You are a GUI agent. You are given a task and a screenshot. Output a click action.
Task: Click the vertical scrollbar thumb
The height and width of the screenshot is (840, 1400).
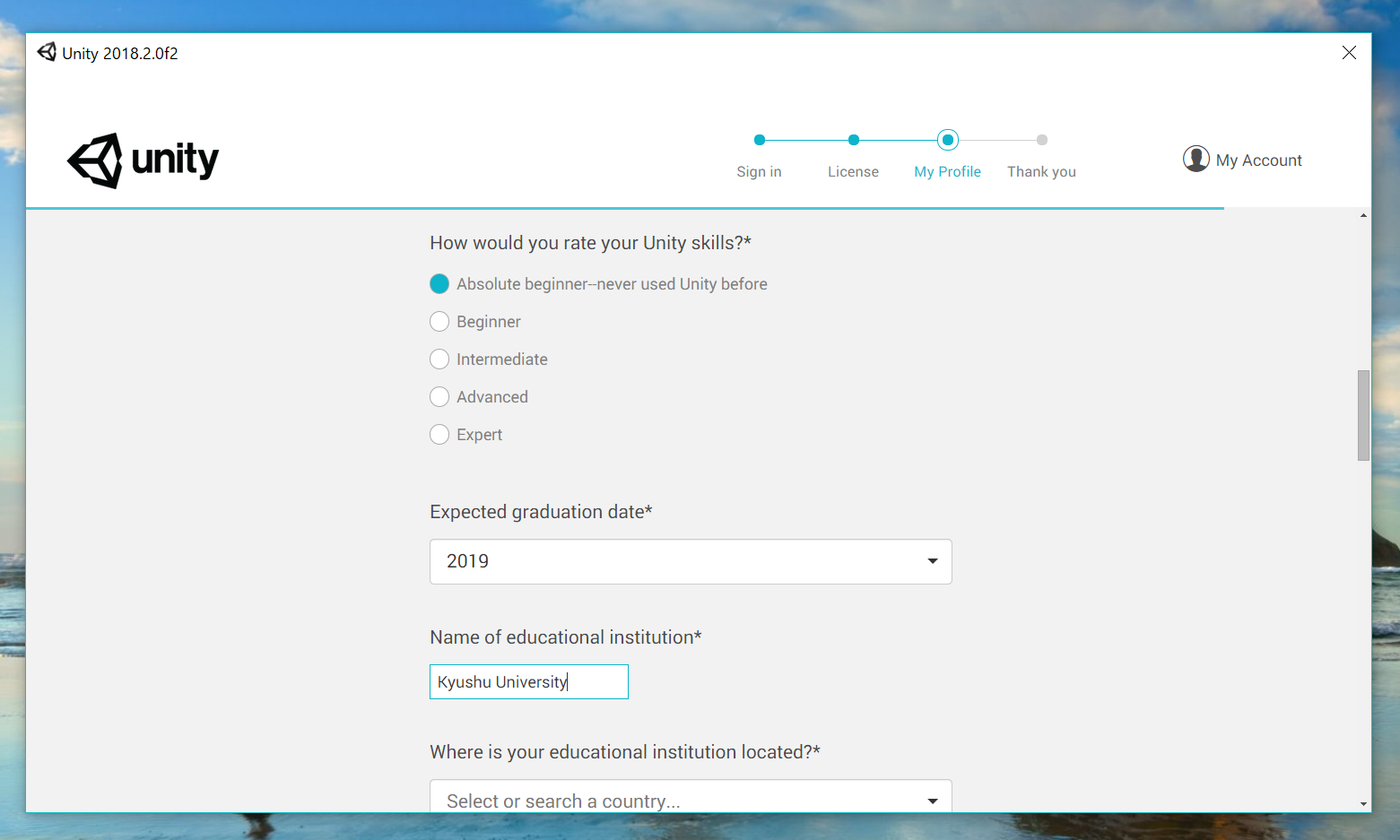[x=1363, y=415]
